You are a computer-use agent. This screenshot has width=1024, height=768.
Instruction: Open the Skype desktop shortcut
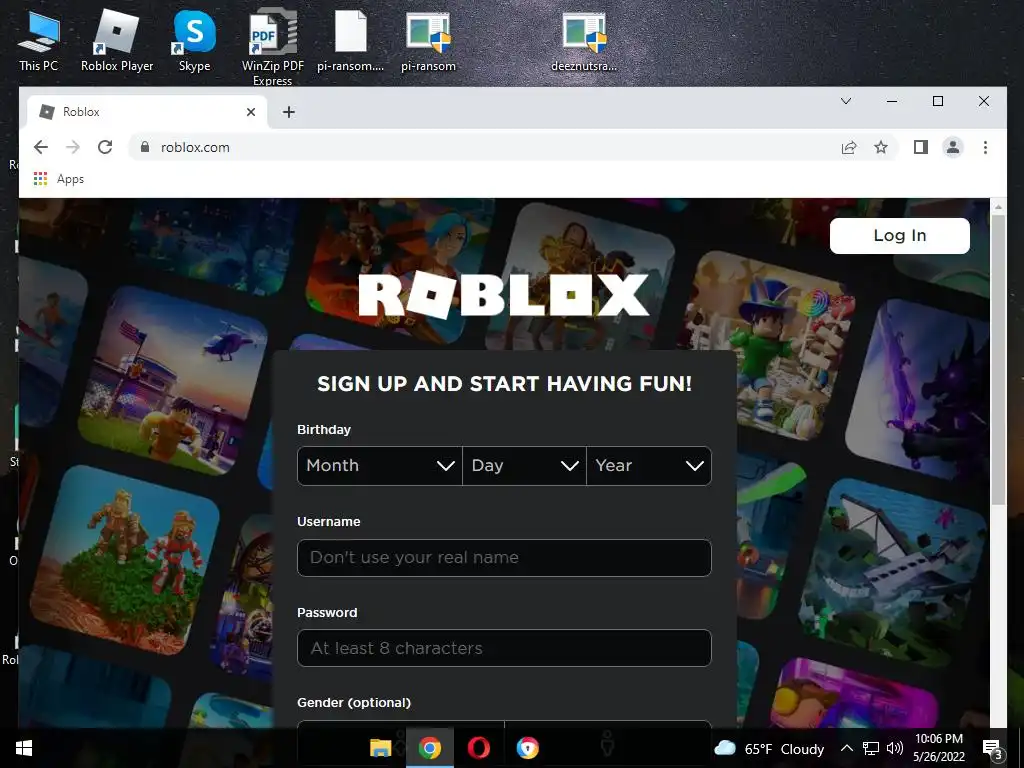[x=195, y=41]
